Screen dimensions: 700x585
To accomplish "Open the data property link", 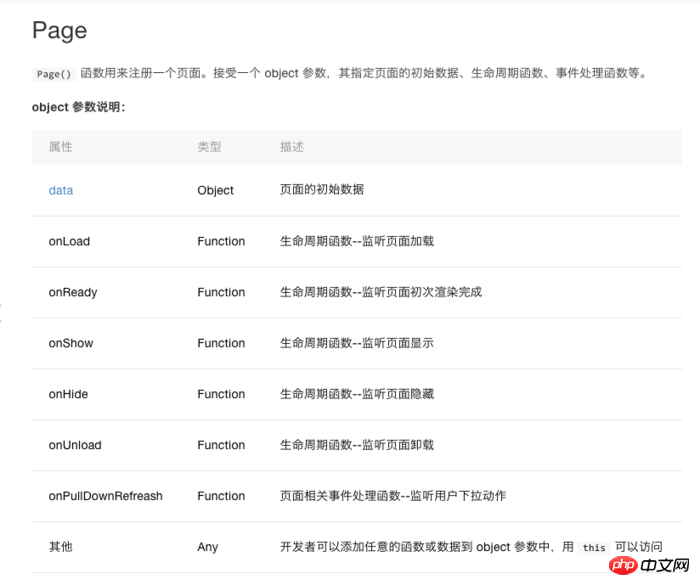I will 61,190.
